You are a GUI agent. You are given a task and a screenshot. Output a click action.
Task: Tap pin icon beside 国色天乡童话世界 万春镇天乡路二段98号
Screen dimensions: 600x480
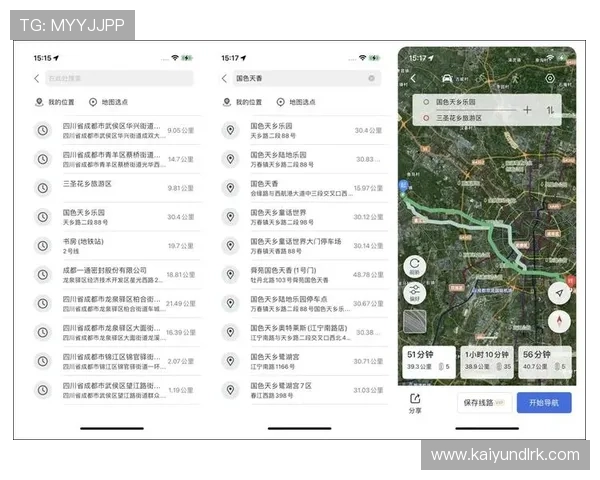pyautogui.click(x=230, y=217)
